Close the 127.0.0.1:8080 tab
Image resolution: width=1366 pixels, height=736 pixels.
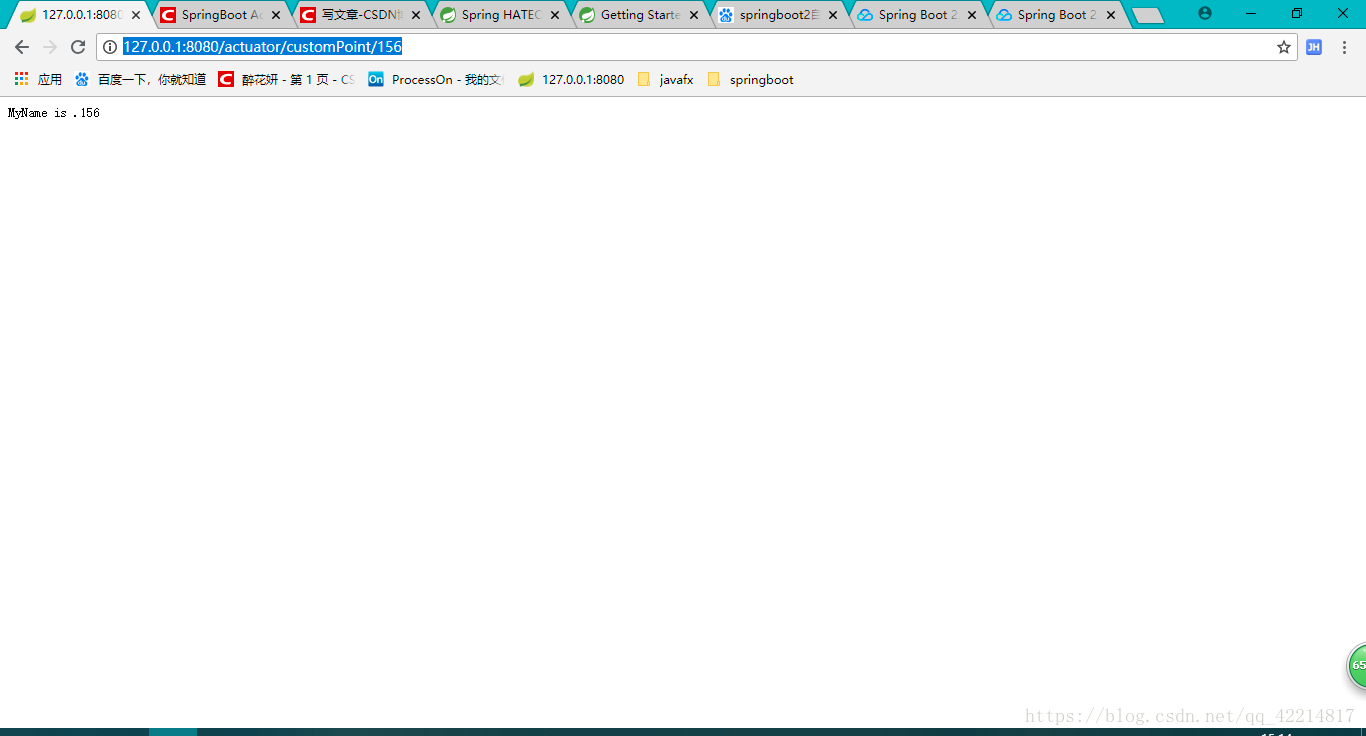(136, 15)
